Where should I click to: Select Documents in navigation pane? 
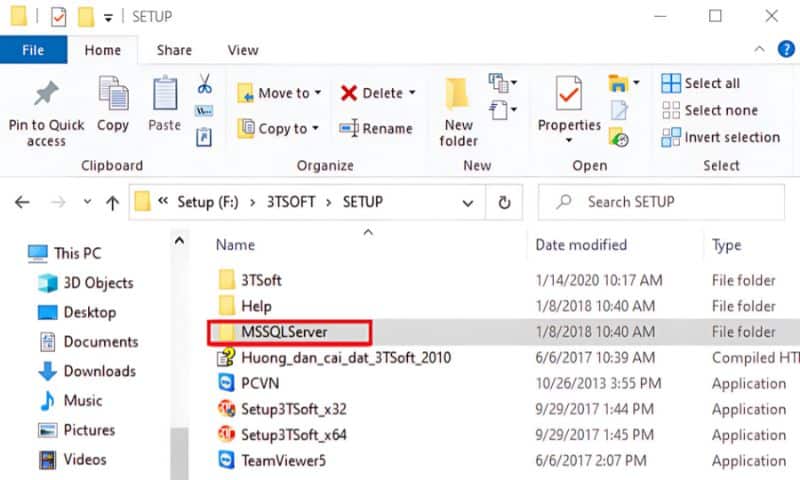tap(88, 342)
